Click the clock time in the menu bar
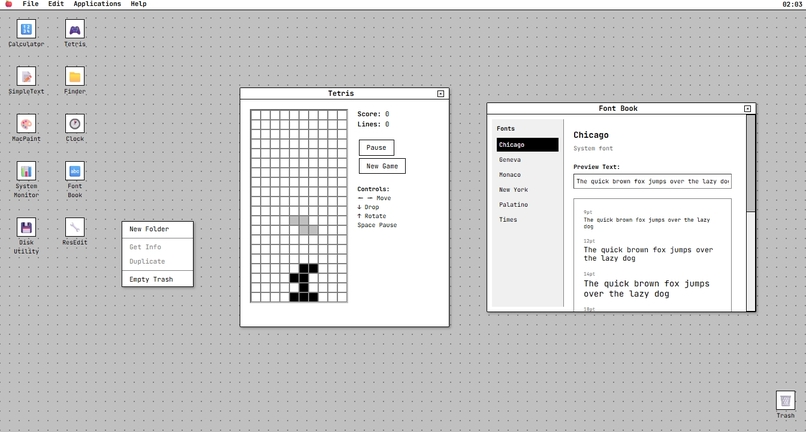The height and width of the screenshot is (432, 806). coord(792,4)
